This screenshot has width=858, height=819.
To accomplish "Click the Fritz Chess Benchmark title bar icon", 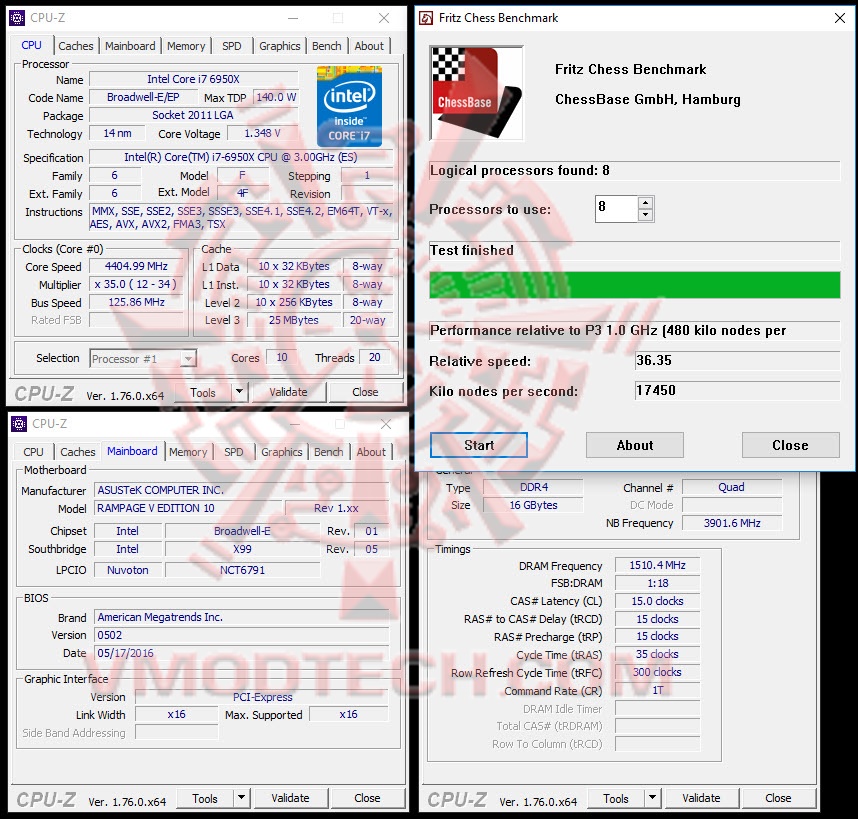I will pos(426,18).
